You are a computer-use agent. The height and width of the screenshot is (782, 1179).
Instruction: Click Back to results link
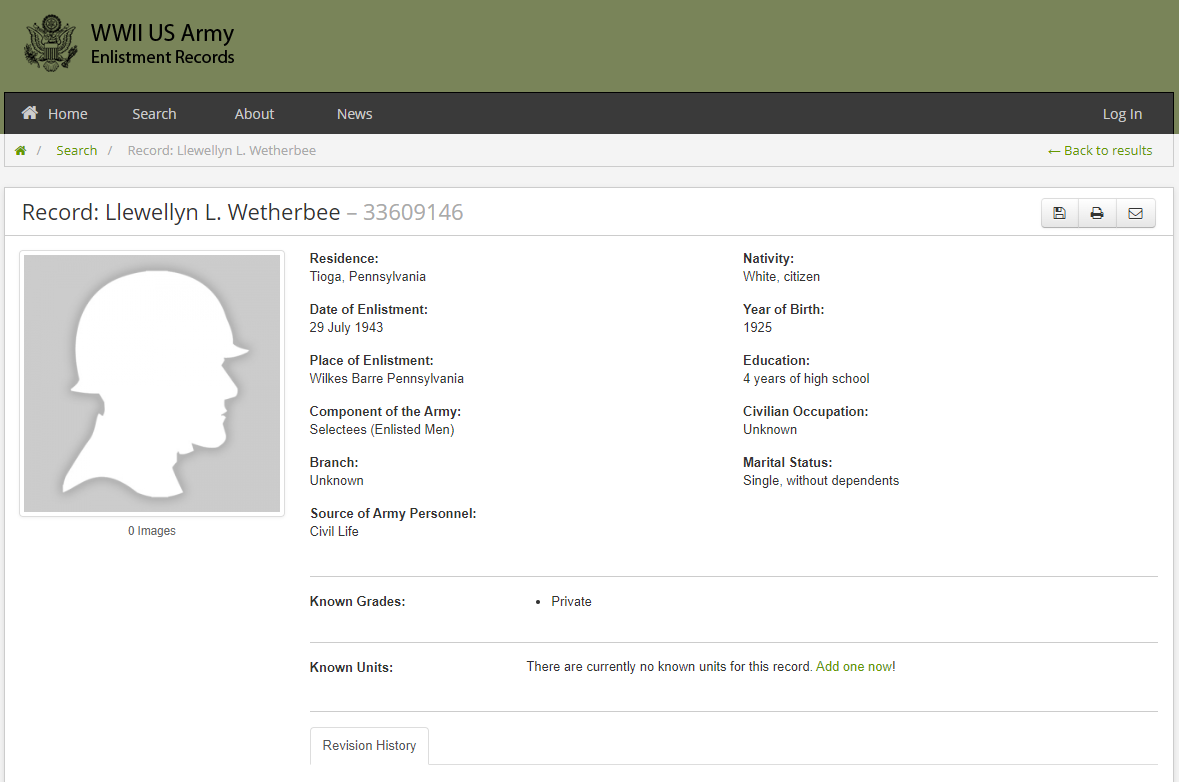[x=1099, y=150]
